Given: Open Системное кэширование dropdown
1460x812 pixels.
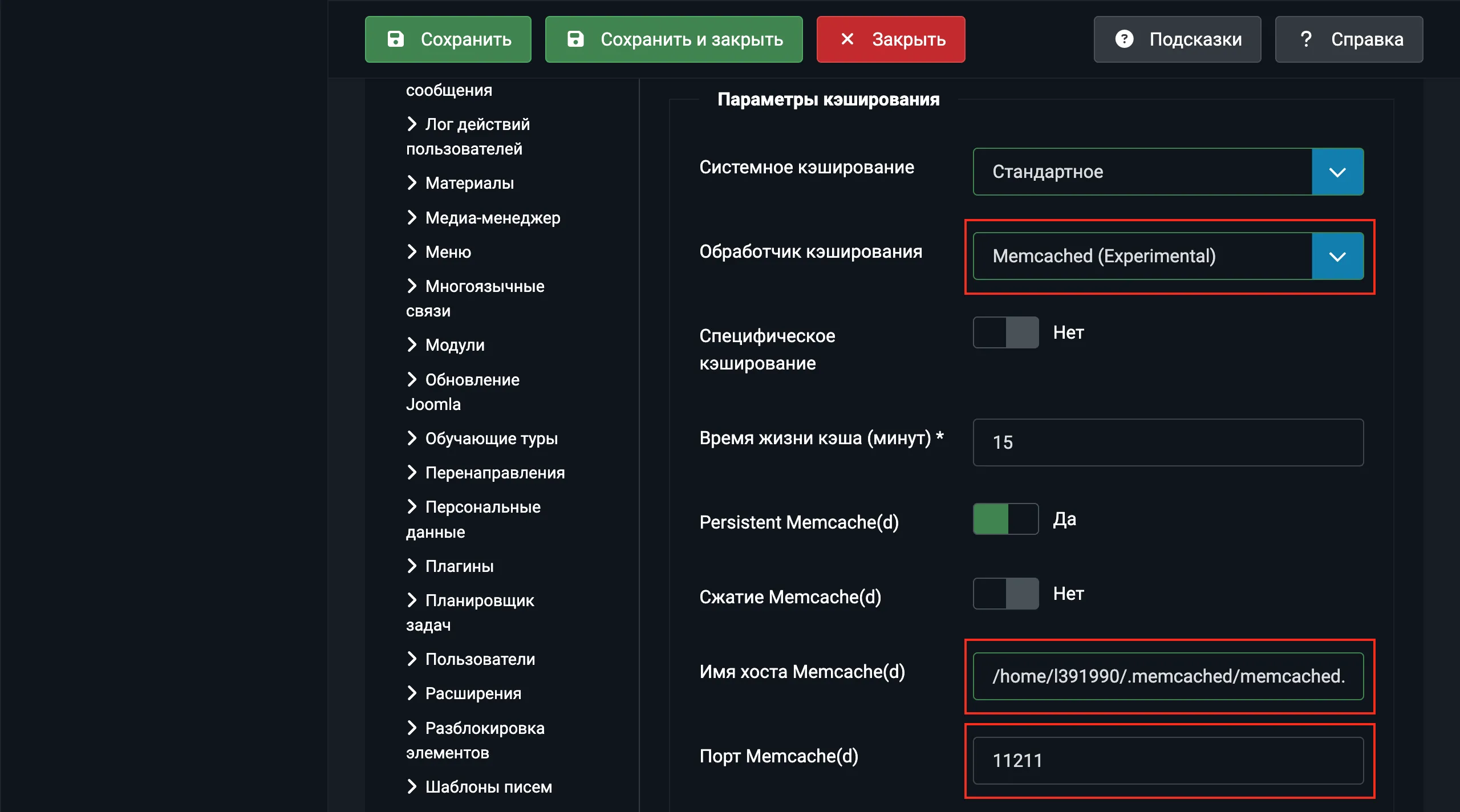Looking at the screenshot, I should click(1168, 172).
